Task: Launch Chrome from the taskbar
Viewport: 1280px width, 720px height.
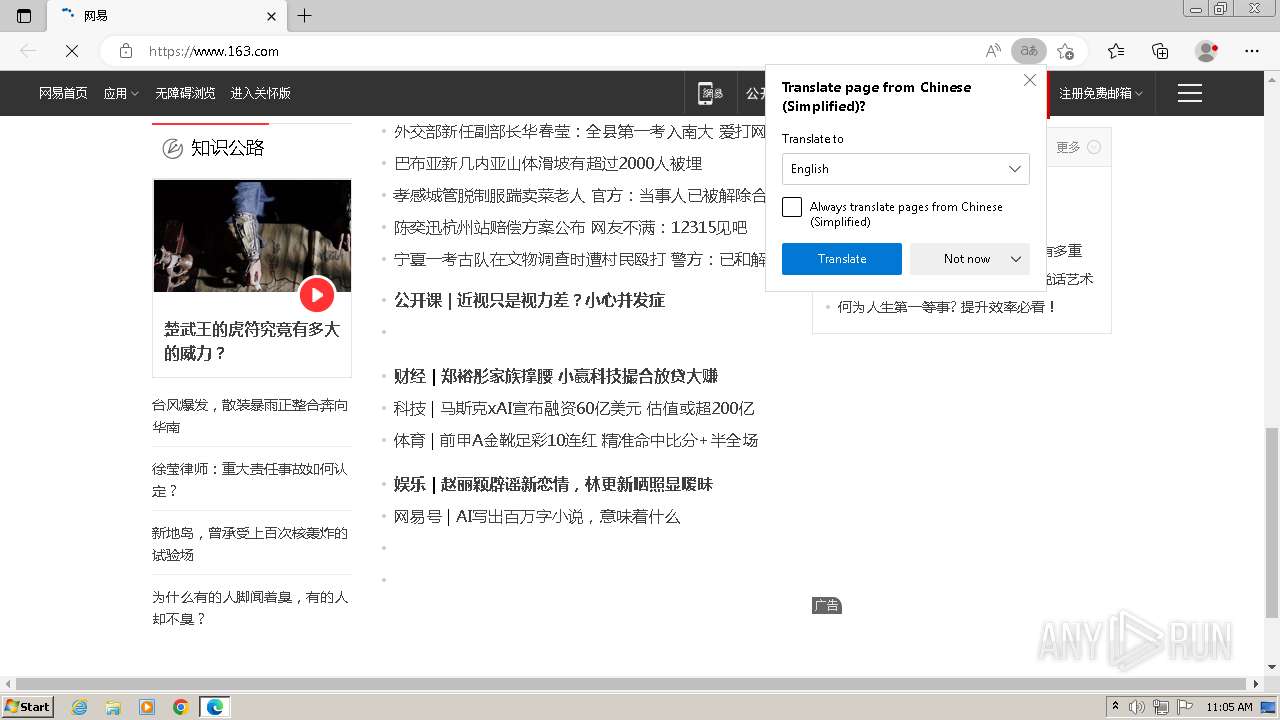Action: (181, 707)
